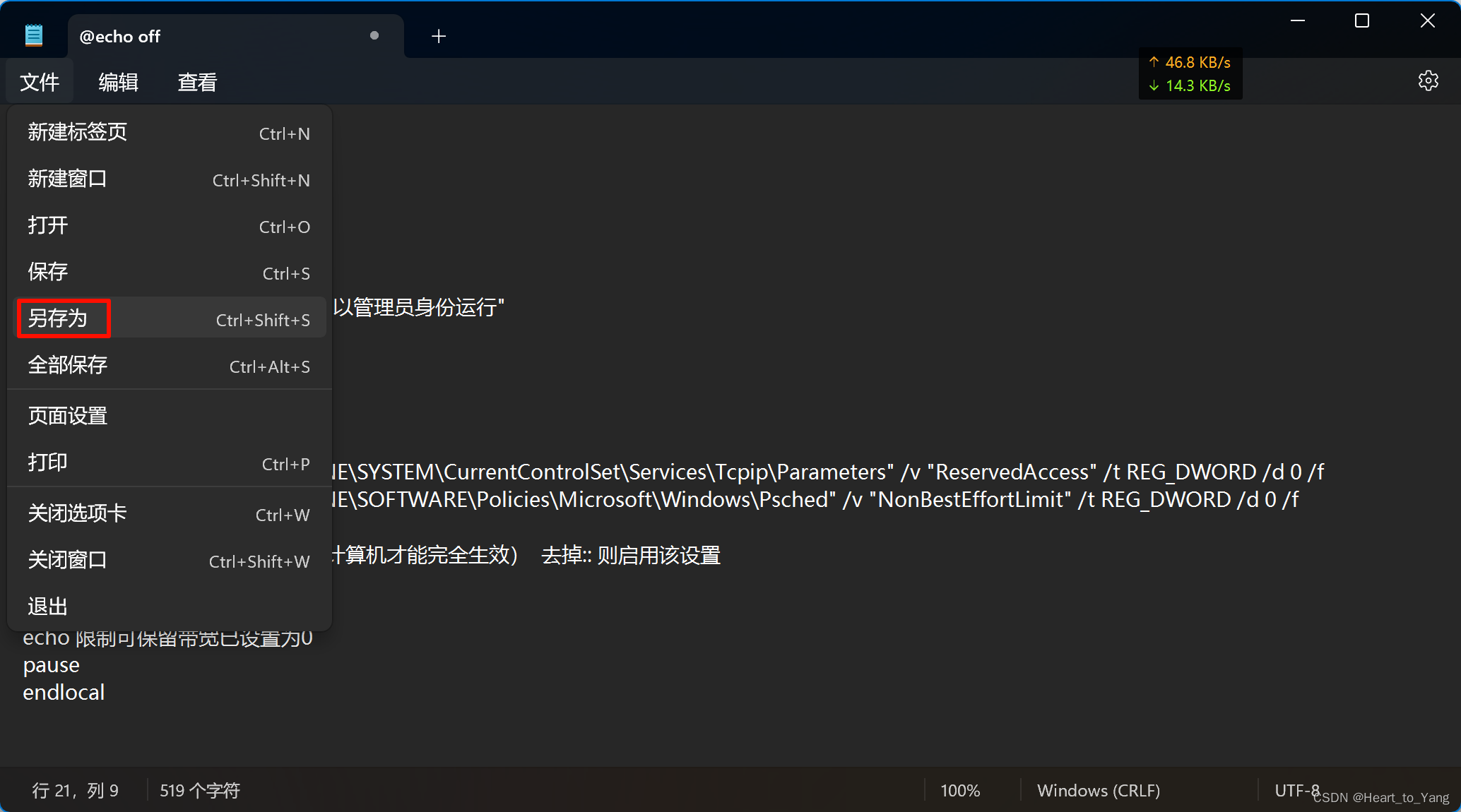Minimize the Notepad window
The width and height of the screenshot is (1461, 812).
[1298, 21]
